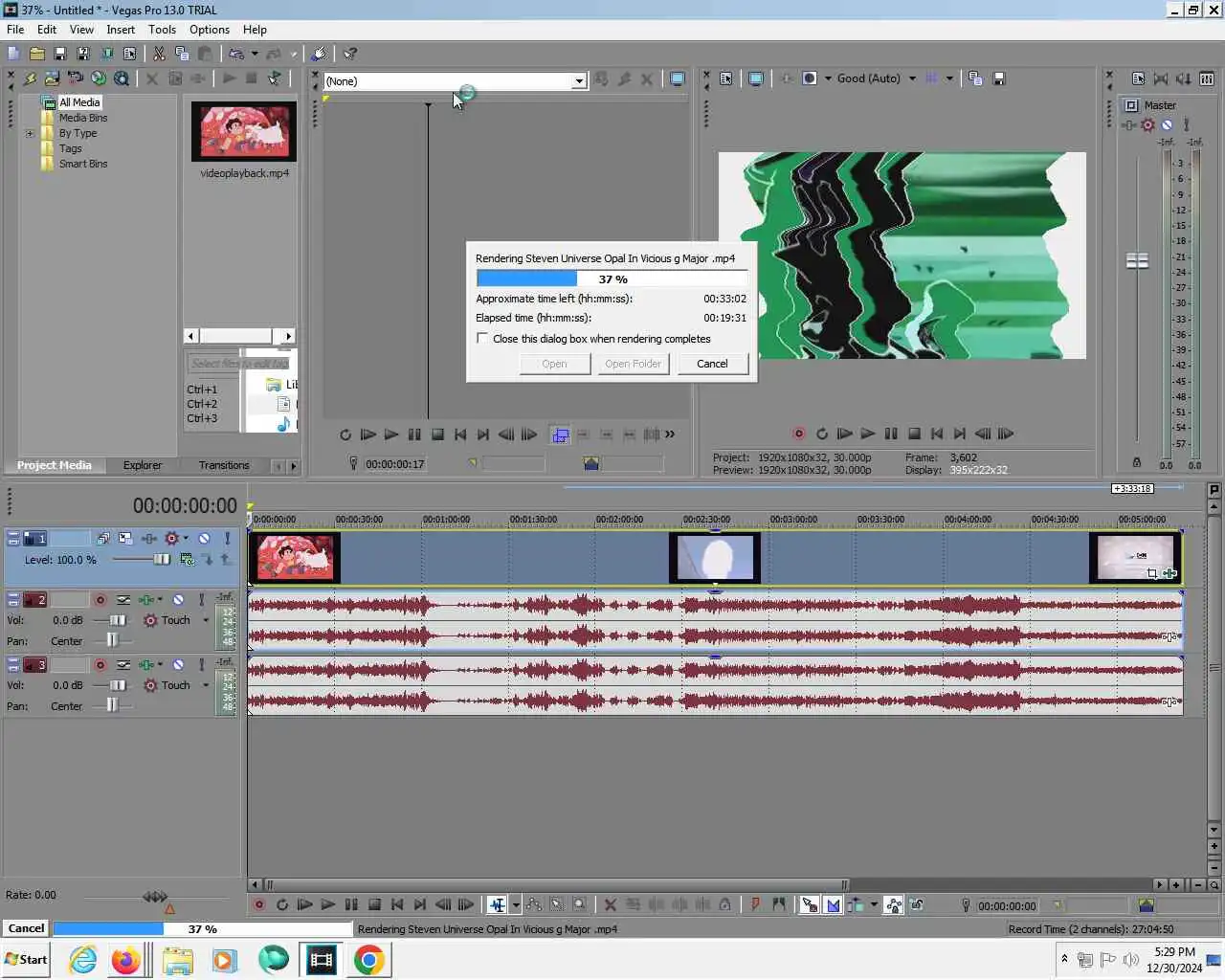Image resolution: width=1225 pixels, height=980 pixels.
Task: Mute video track 1
Action: tap(204, 539)
